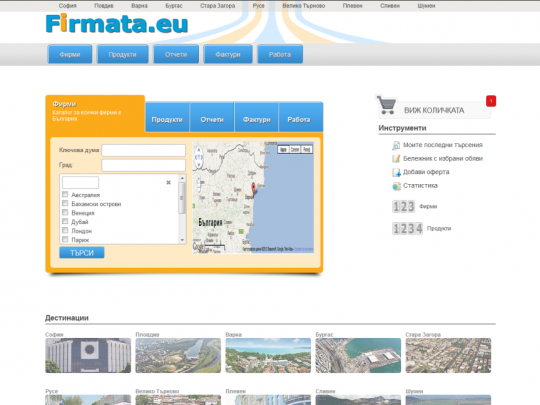Viewport: 540px width, 405px height.
Task: Switch to the Отчети search tab
Action: point(212,117)
